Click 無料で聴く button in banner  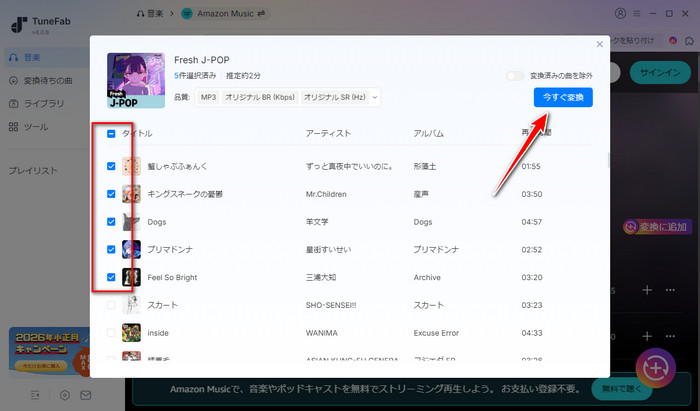pos(621,389)
